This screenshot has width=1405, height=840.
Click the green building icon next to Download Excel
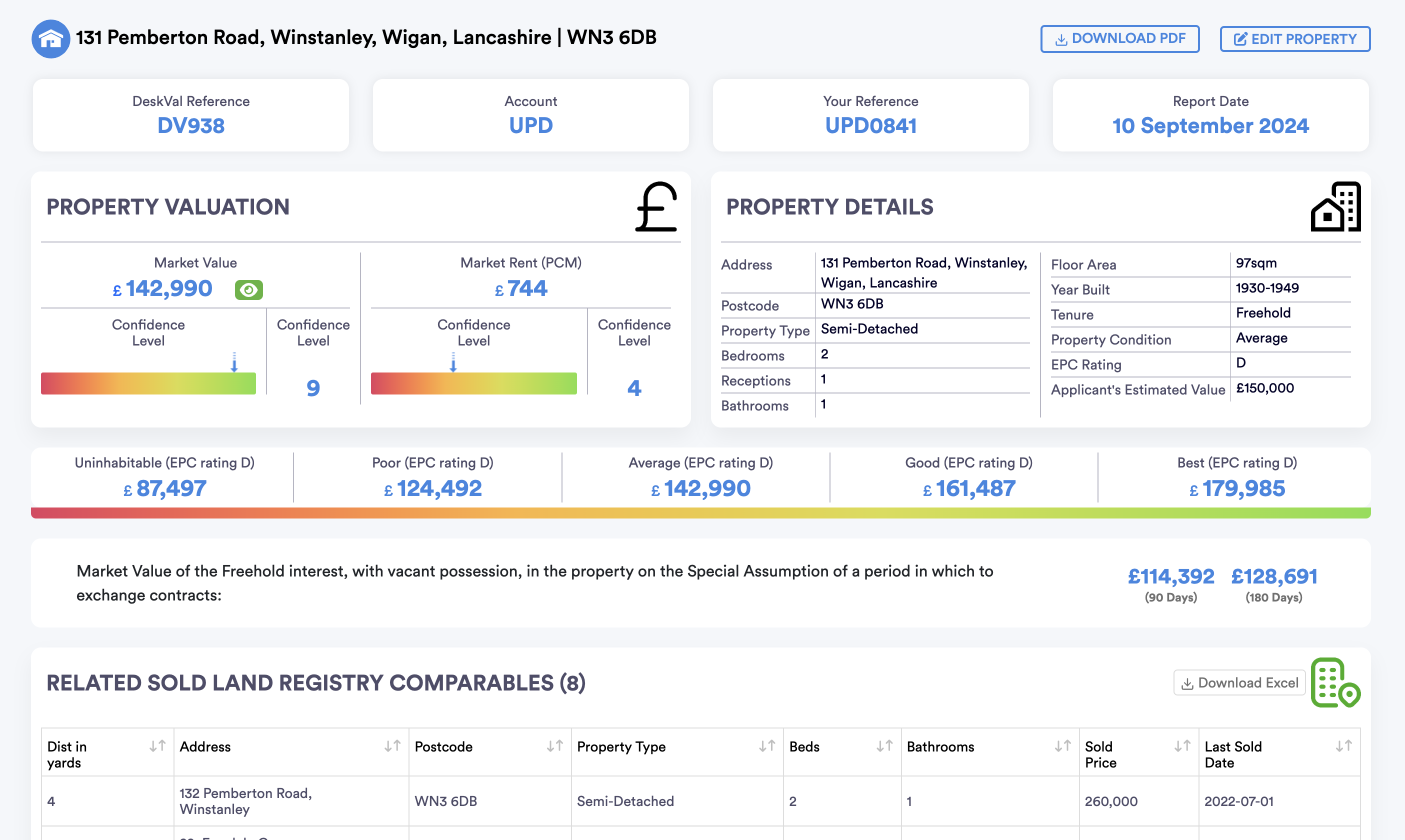point(1334,682)
